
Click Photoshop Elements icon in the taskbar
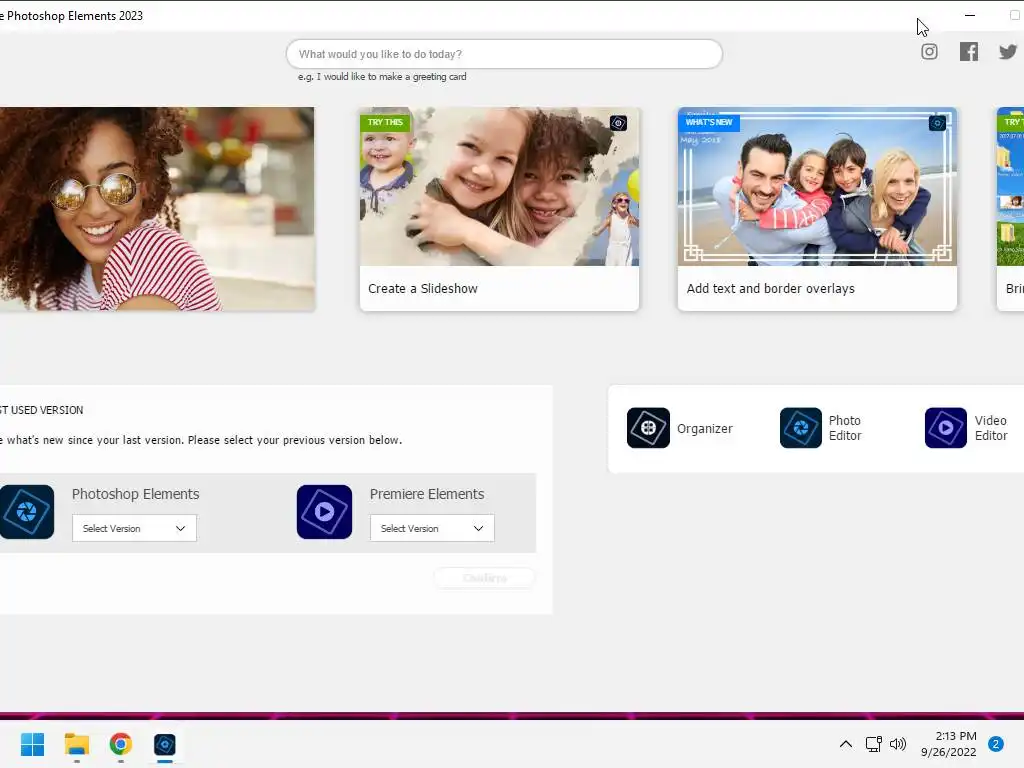[x=165, y=744]
